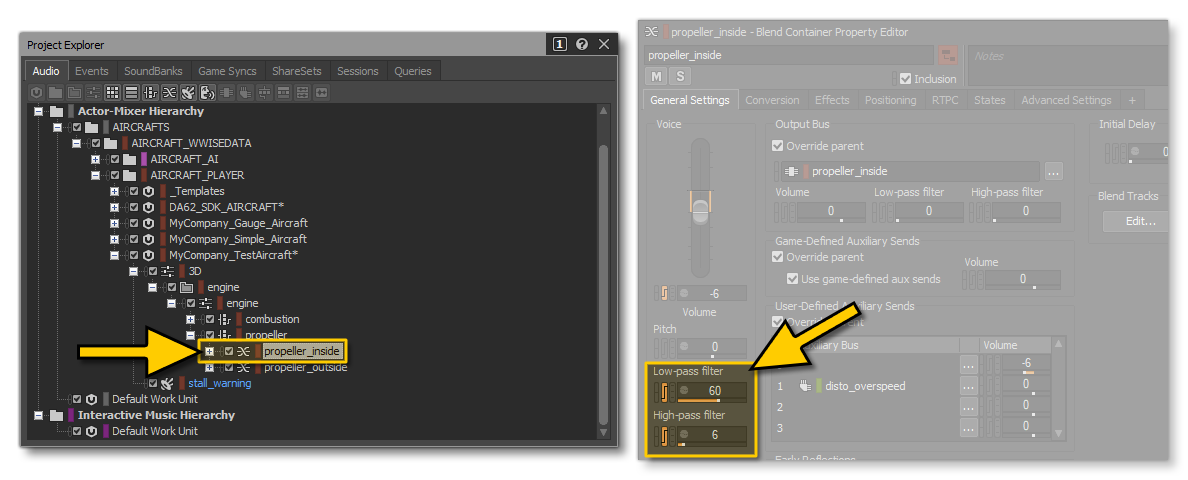Toggle Override parent under Output Bus
The width and height of the screenshot is (1188, 480).
tap(778, 145)
